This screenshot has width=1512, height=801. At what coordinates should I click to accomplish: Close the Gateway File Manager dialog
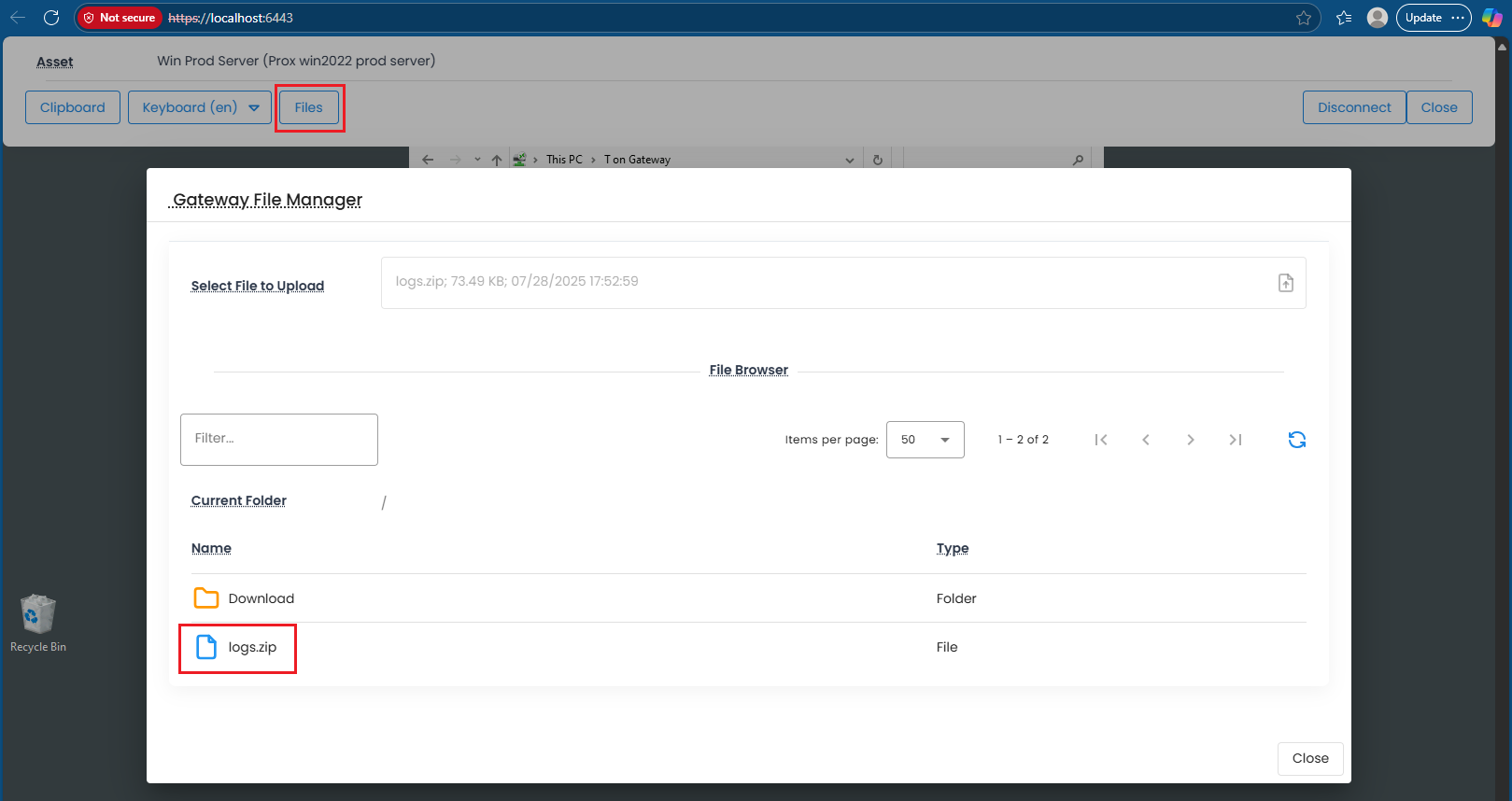pos(1309,758)
